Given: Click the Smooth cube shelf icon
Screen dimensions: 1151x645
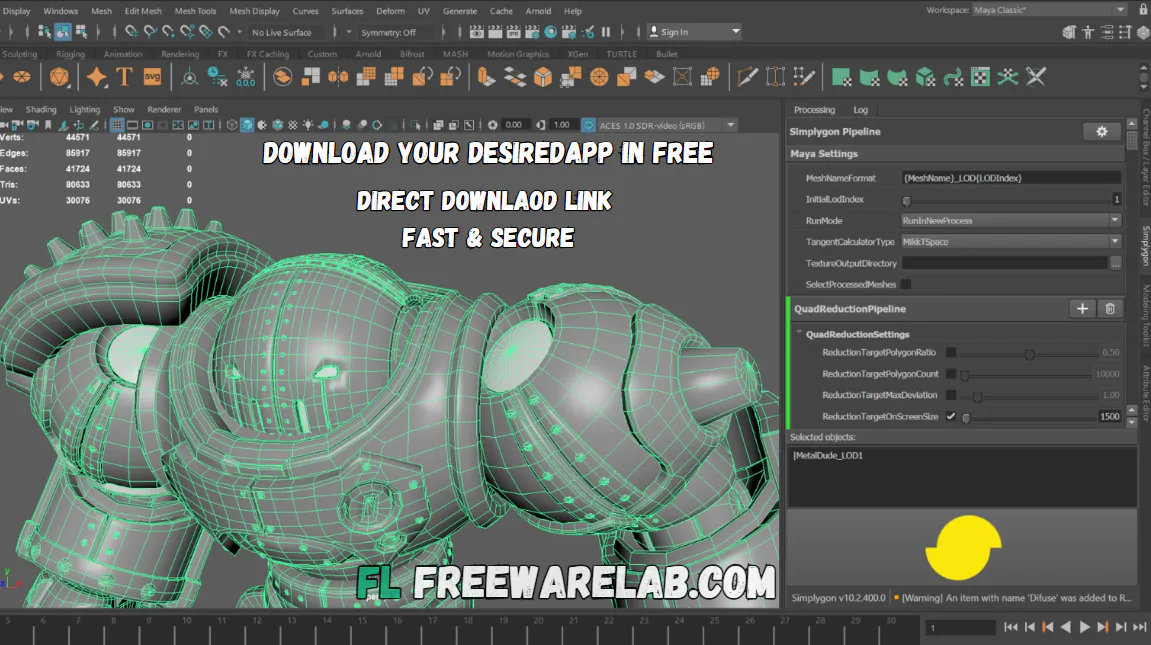Looking at the screenshot, I should point(542,77).
